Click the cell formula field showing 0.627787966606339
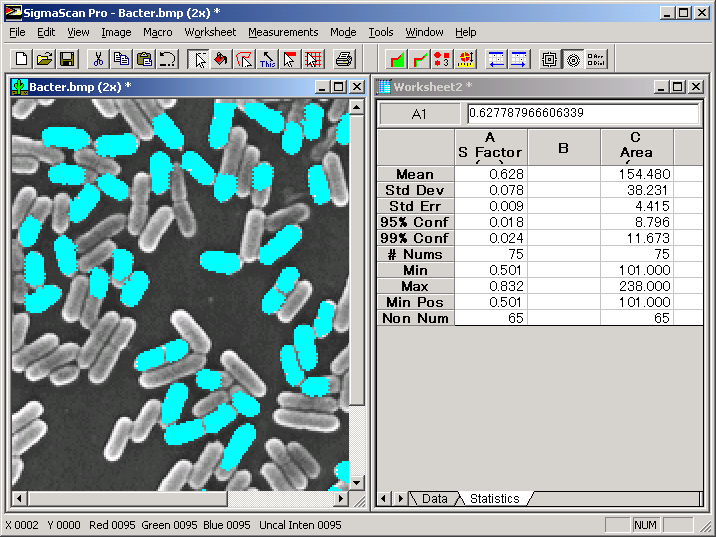The width and height of the screenshot is (716, 537). (583, 113)
